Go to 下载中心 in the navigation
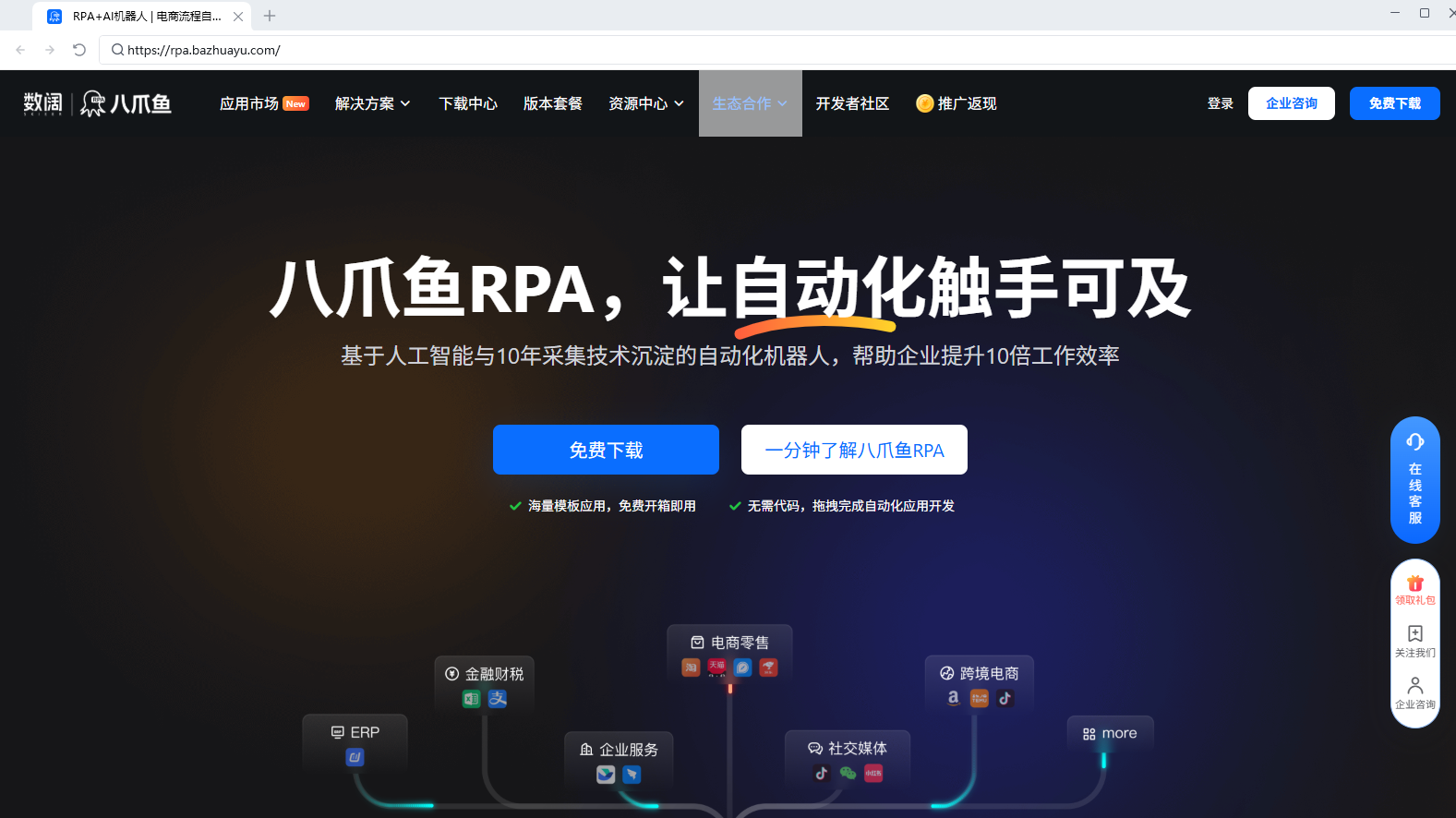 pyautogui.click(x=468, y=103)
